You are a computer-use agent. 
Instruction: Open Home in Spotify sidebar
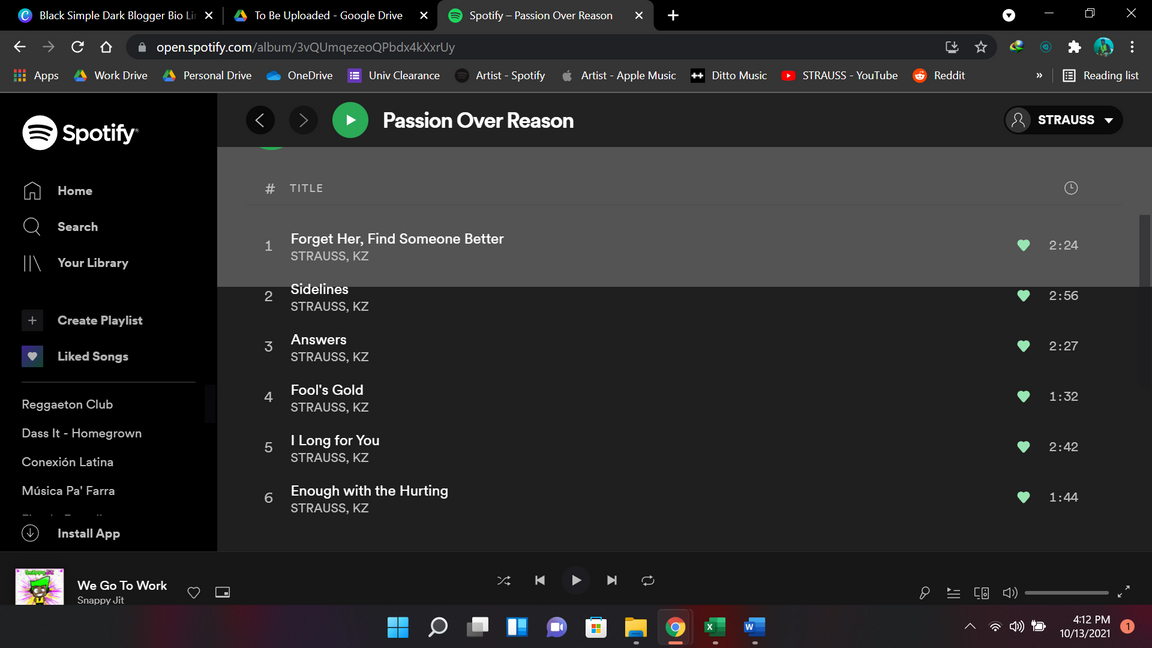[x=57, y=191]
